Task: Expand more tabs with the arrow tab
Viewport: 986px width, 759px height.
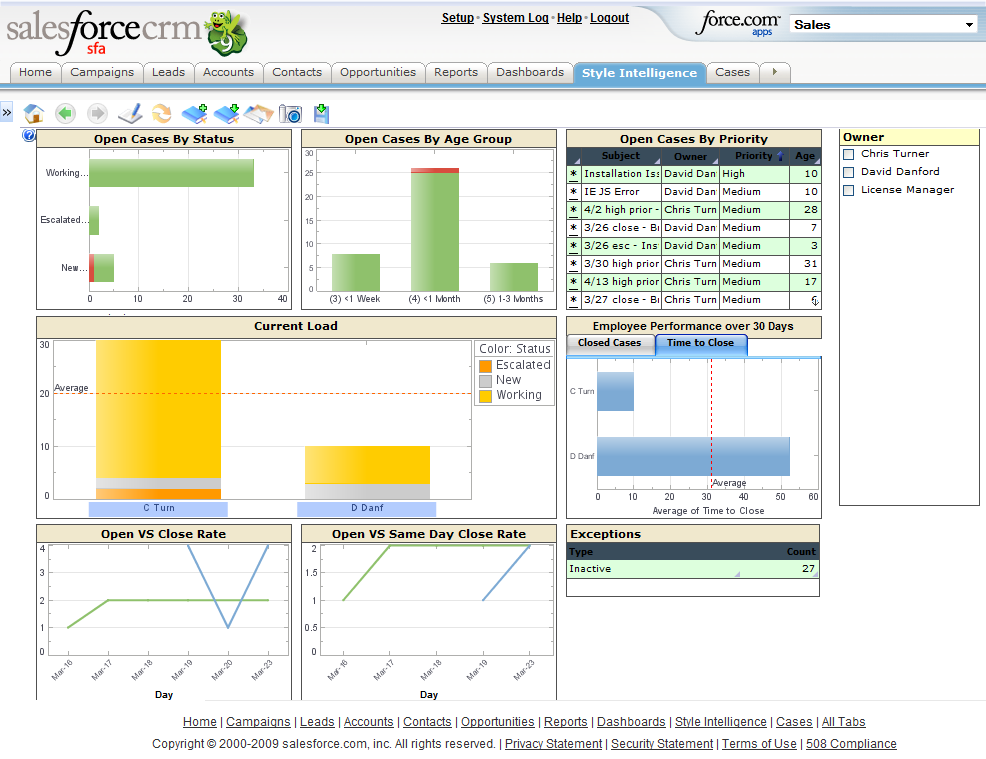Action: (x=775, y=72)
